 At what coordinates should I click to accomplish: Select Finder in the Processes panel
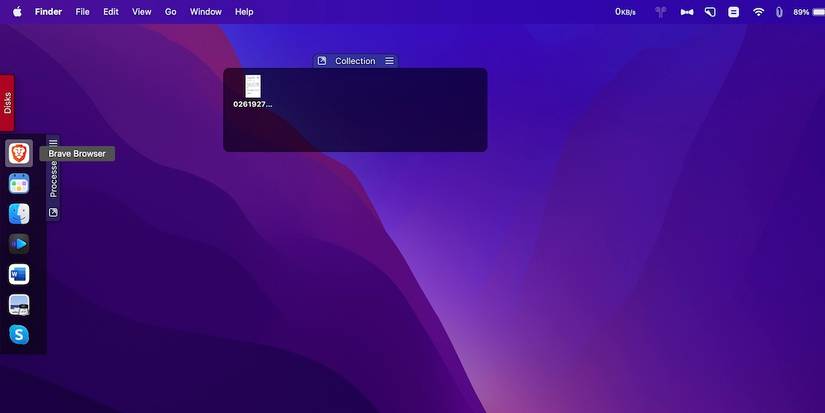pos(19,214)
